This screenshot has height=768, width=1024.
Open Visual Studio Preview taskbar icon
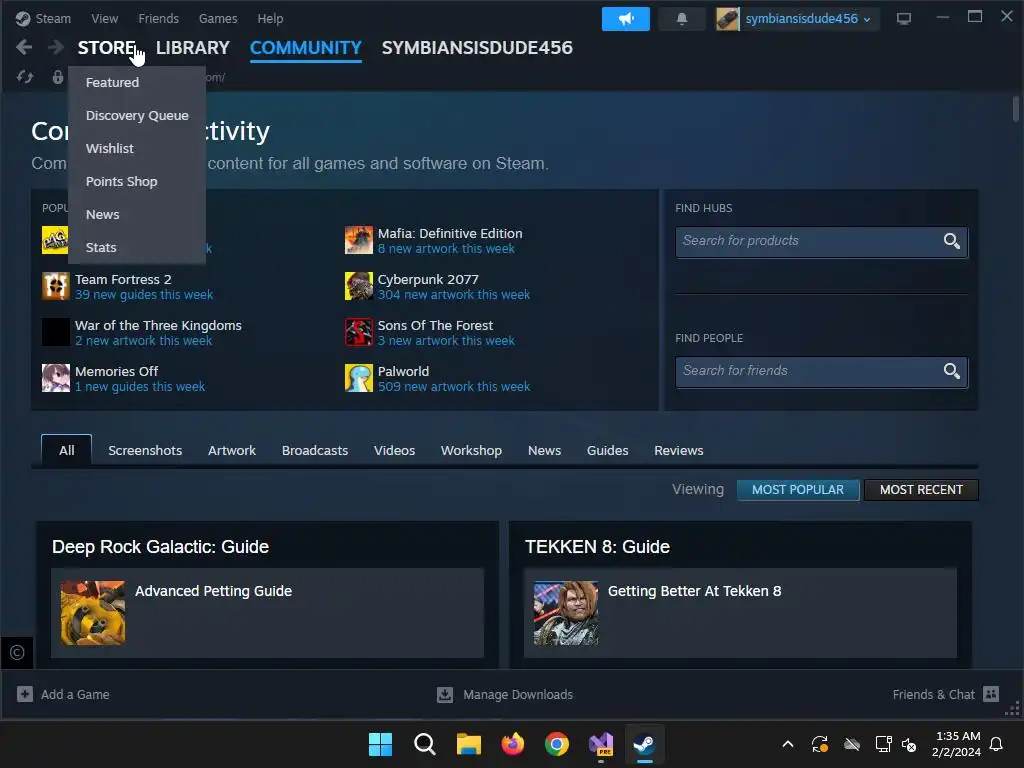[601, 744]
